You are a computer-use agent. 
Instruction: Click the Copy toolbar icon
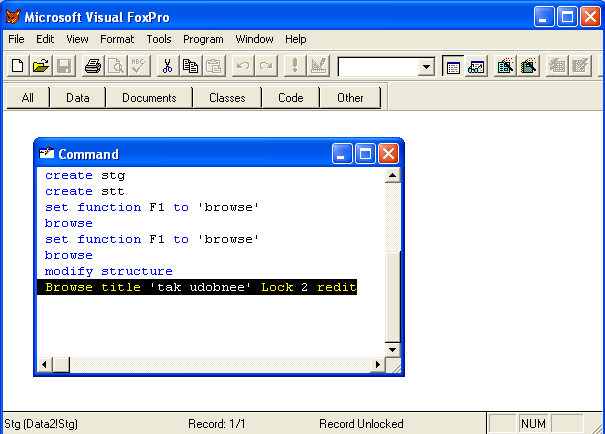[x=190, y=66]
